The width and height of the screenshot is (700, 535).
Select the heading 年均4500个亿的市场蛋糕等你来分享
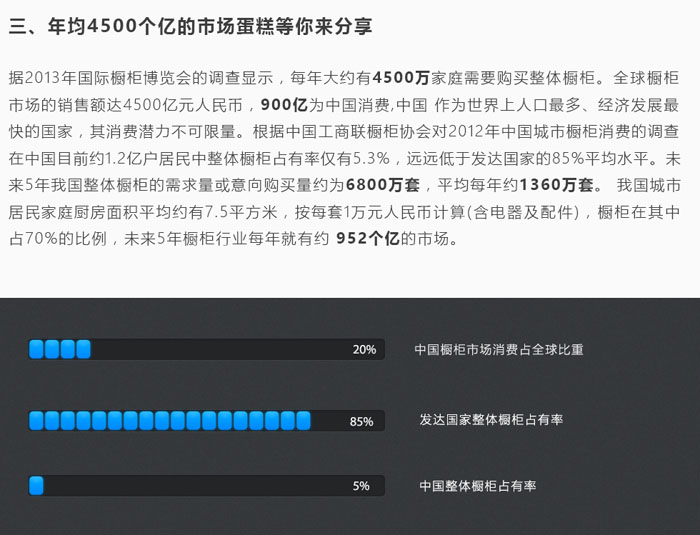tap(190, 27)
